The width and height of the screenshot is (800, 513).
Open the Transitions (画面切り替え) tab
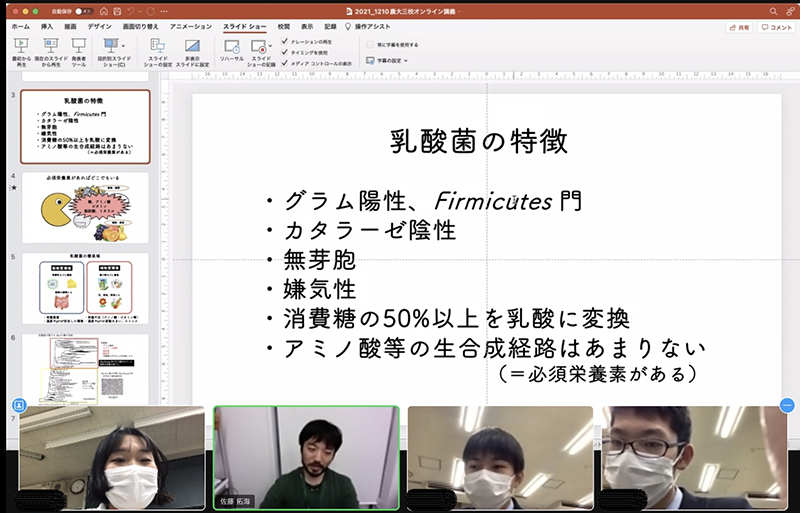pos(141,26)
